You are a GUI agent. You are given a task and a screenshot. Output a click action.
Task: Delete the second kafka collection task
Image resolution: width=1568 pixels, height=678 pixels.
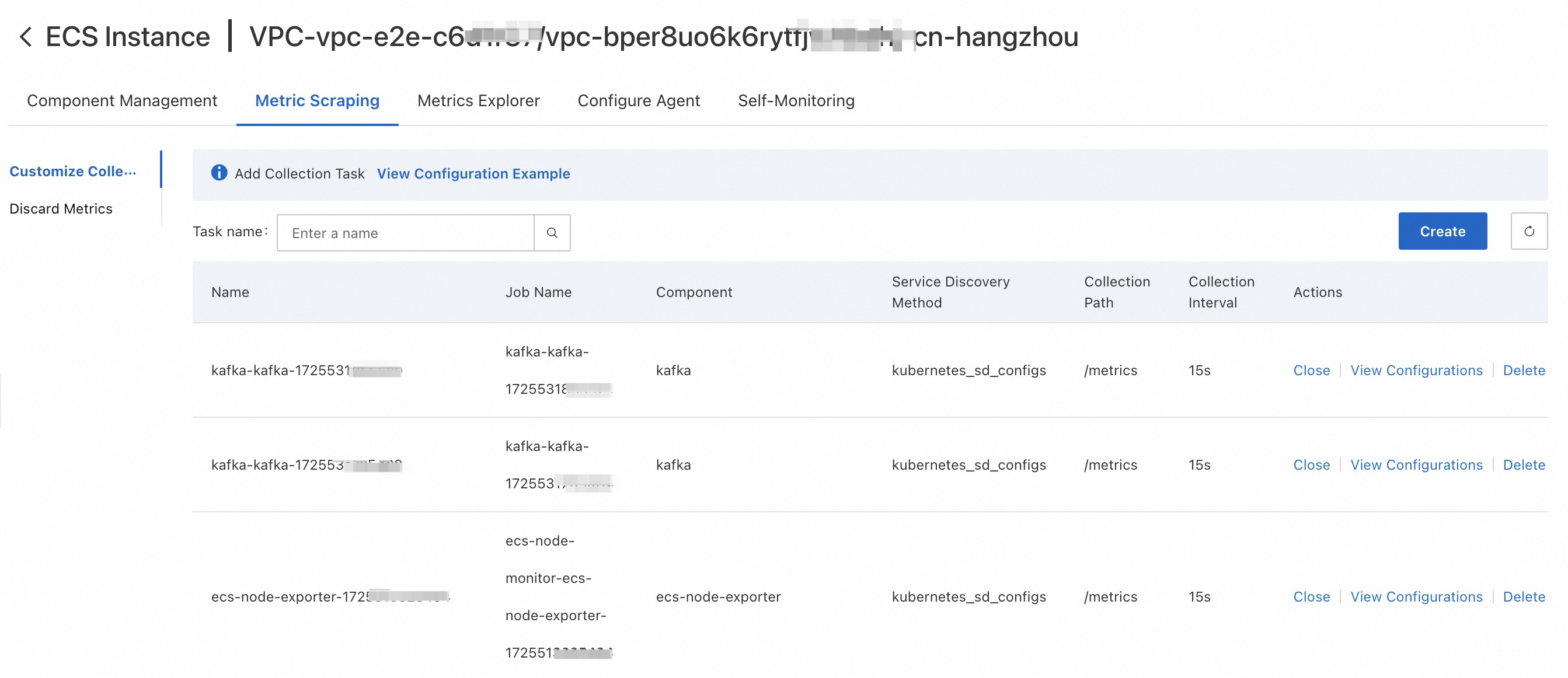[1524, 464]
